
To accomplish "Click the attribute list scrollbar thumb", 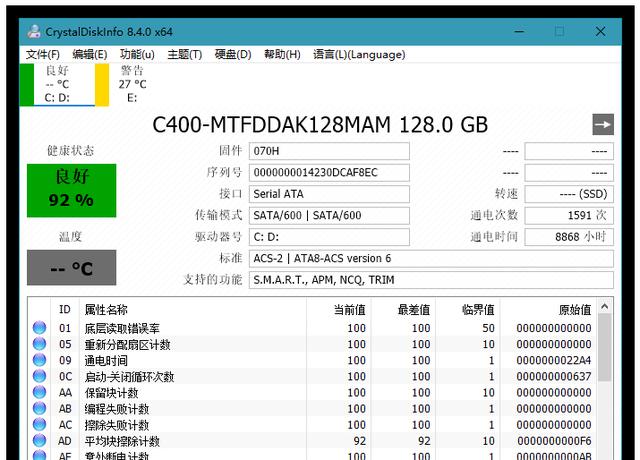I will 605,348.
